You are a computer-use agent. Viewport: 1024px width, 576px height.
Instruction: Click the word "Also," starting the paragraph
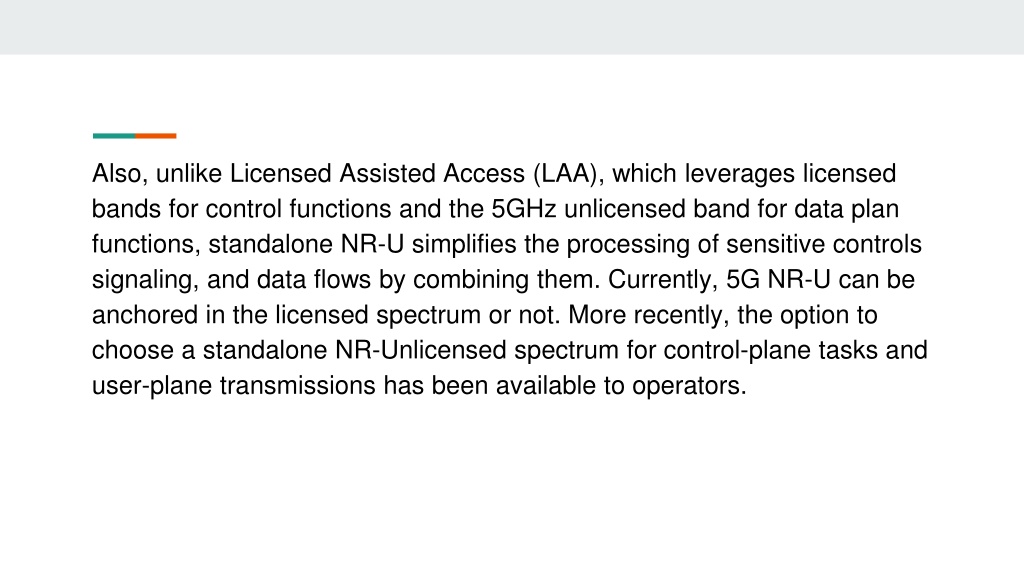pyautogui.click(x=120, y=174)
